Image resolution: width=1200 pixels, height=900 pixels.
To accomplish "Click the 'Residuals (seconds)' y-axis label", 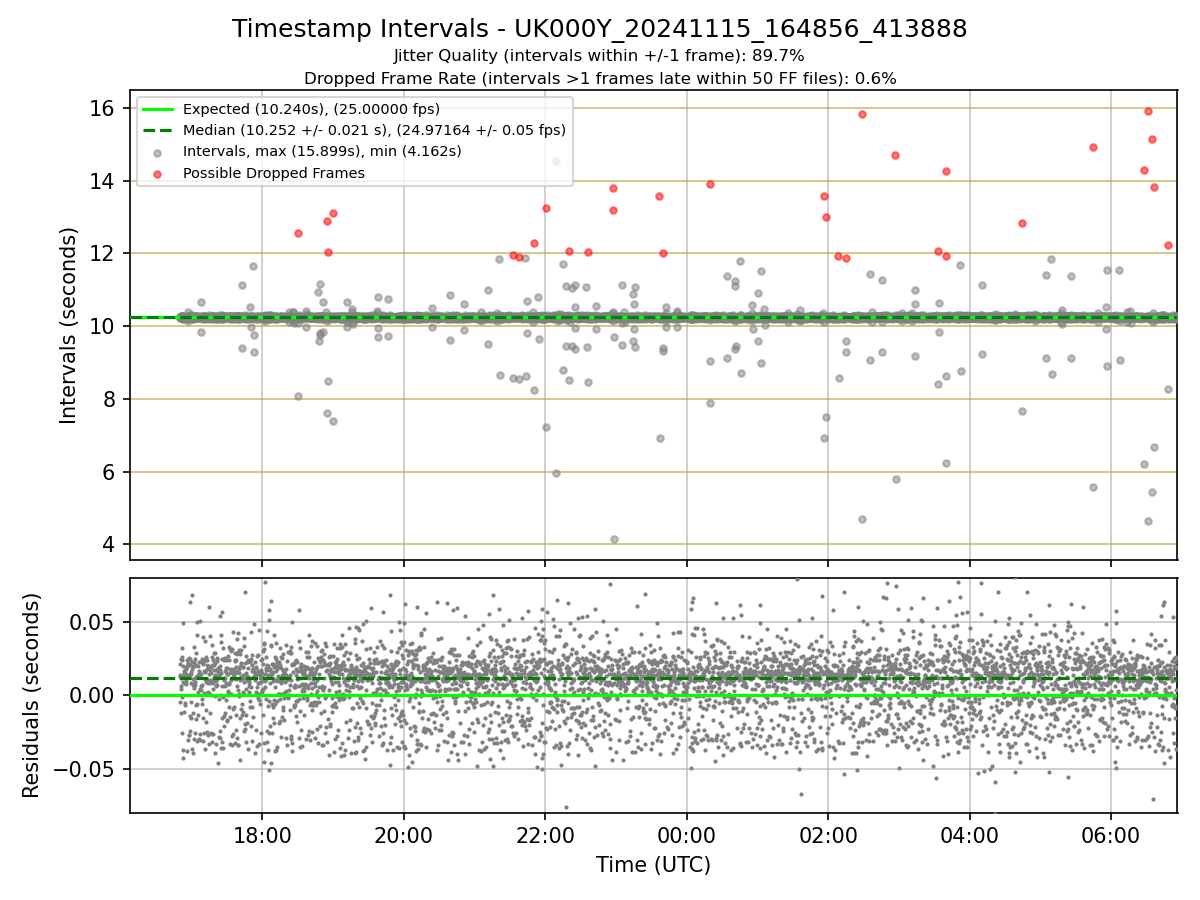I will tap(32, 695).
